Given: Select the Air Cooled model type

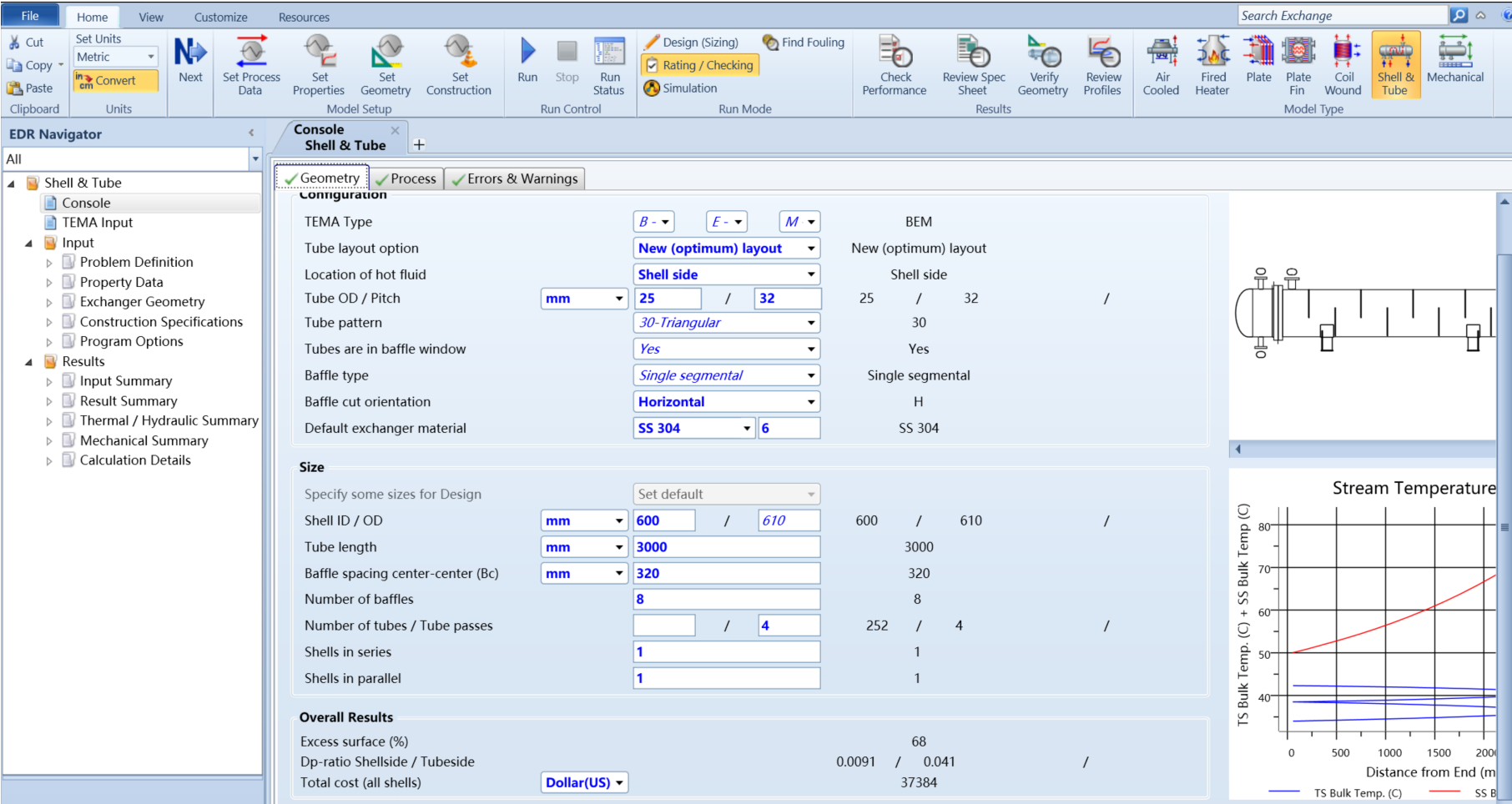Looking at the screenshot, I should click(x=1162, y=66).
